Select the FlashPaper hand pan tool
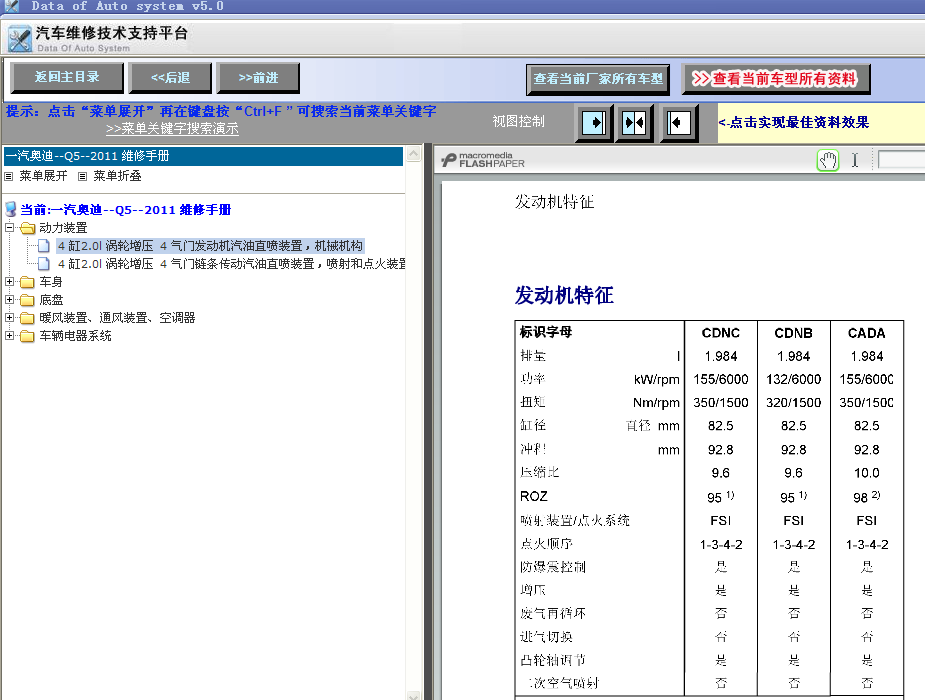The width and height of the screenshot is (925, 700). 828,160
